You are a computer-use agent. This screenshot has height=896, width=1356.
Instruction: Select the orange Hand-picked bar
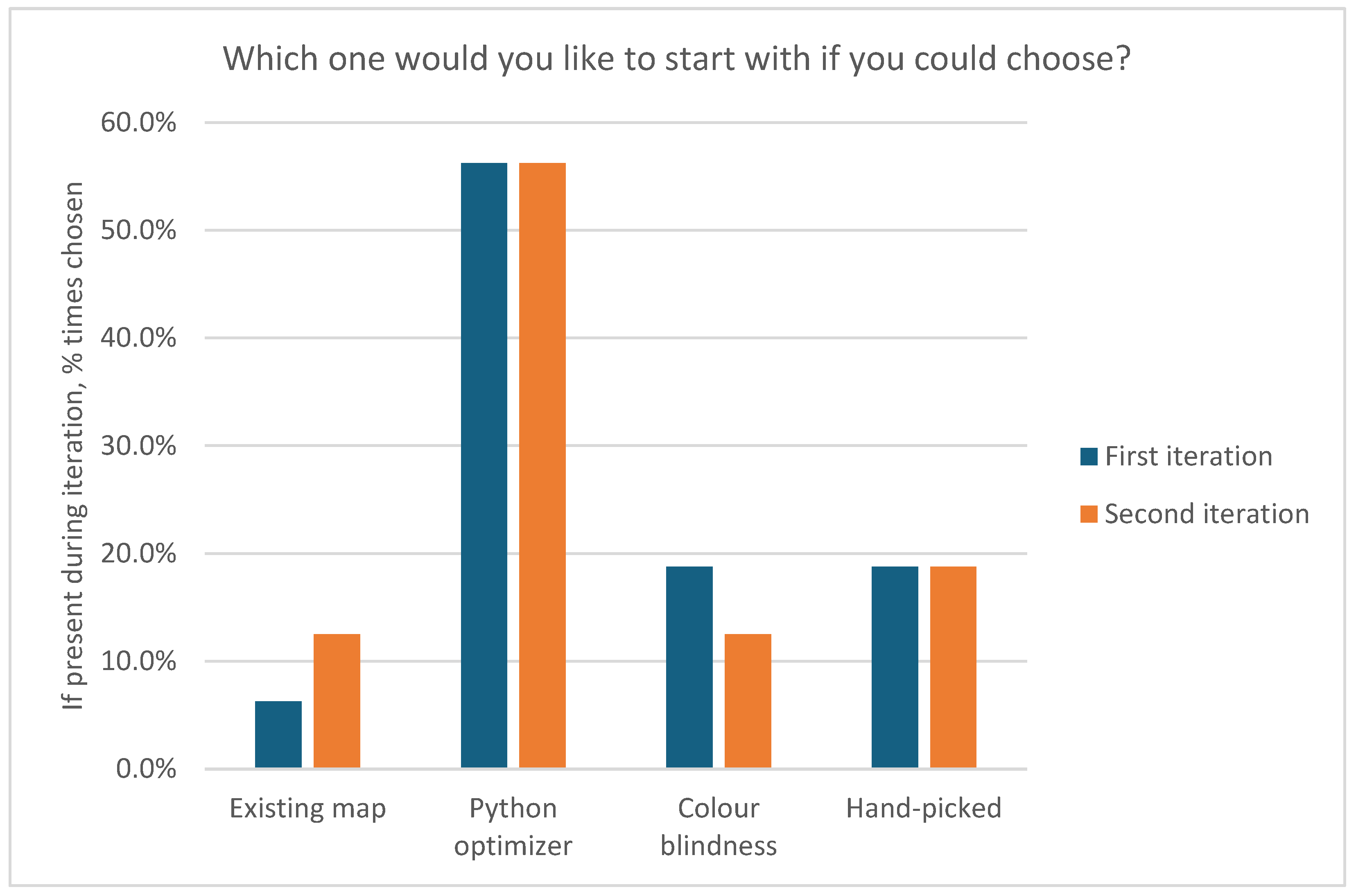click(953, 667)
